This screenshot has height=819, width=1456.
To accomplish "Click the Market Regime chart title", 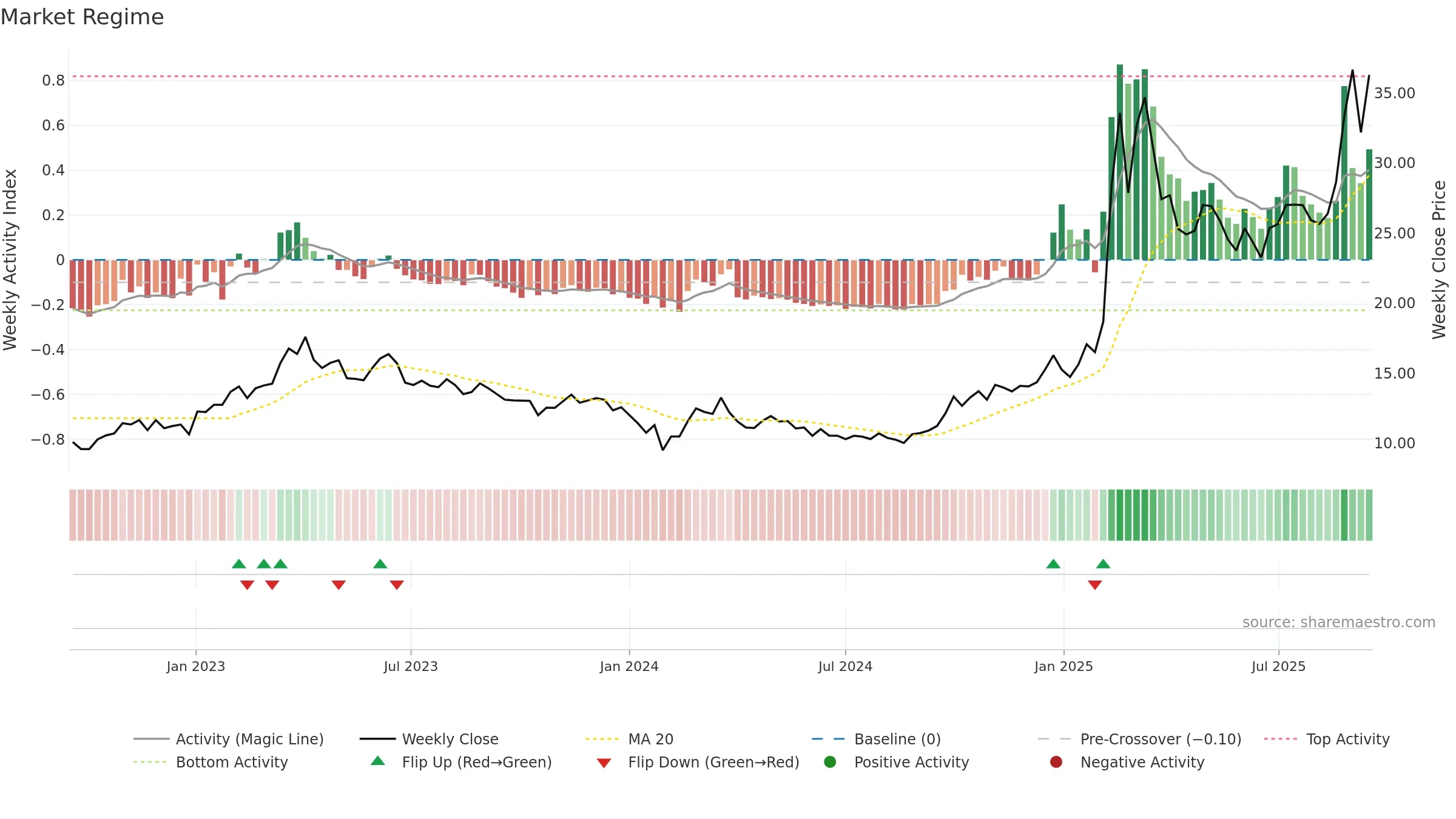I will 82,17.
